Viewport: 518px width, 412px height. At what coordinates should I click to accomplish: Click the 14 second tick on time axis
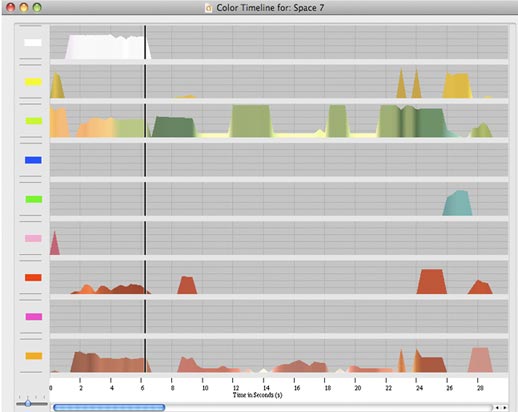point(264,380)
